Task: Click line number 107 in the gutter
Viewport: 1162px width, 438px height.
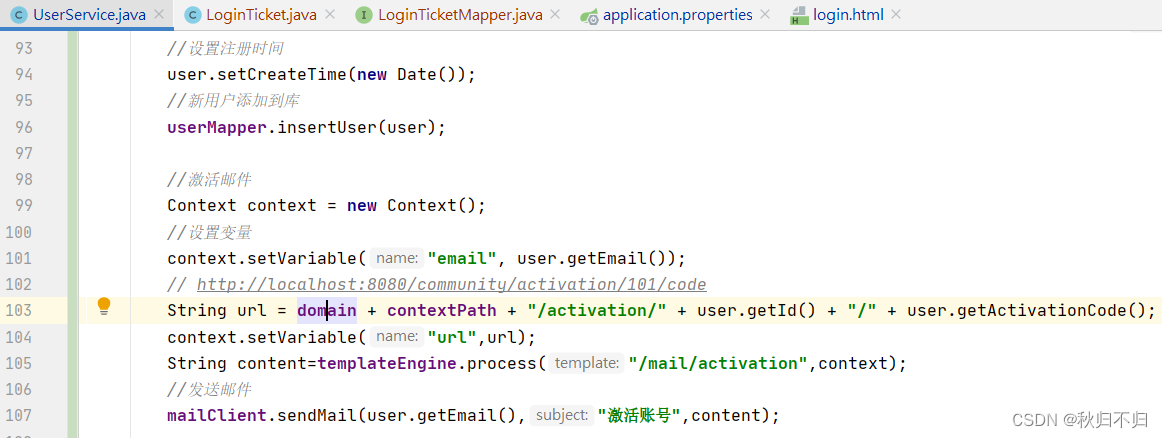Action: (x=21, y=415)
